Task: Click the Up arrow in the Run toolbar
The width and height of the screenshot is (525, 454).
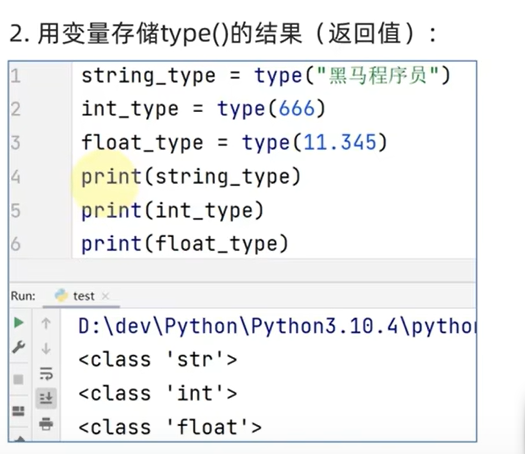Action: click(x=46, y=323)
